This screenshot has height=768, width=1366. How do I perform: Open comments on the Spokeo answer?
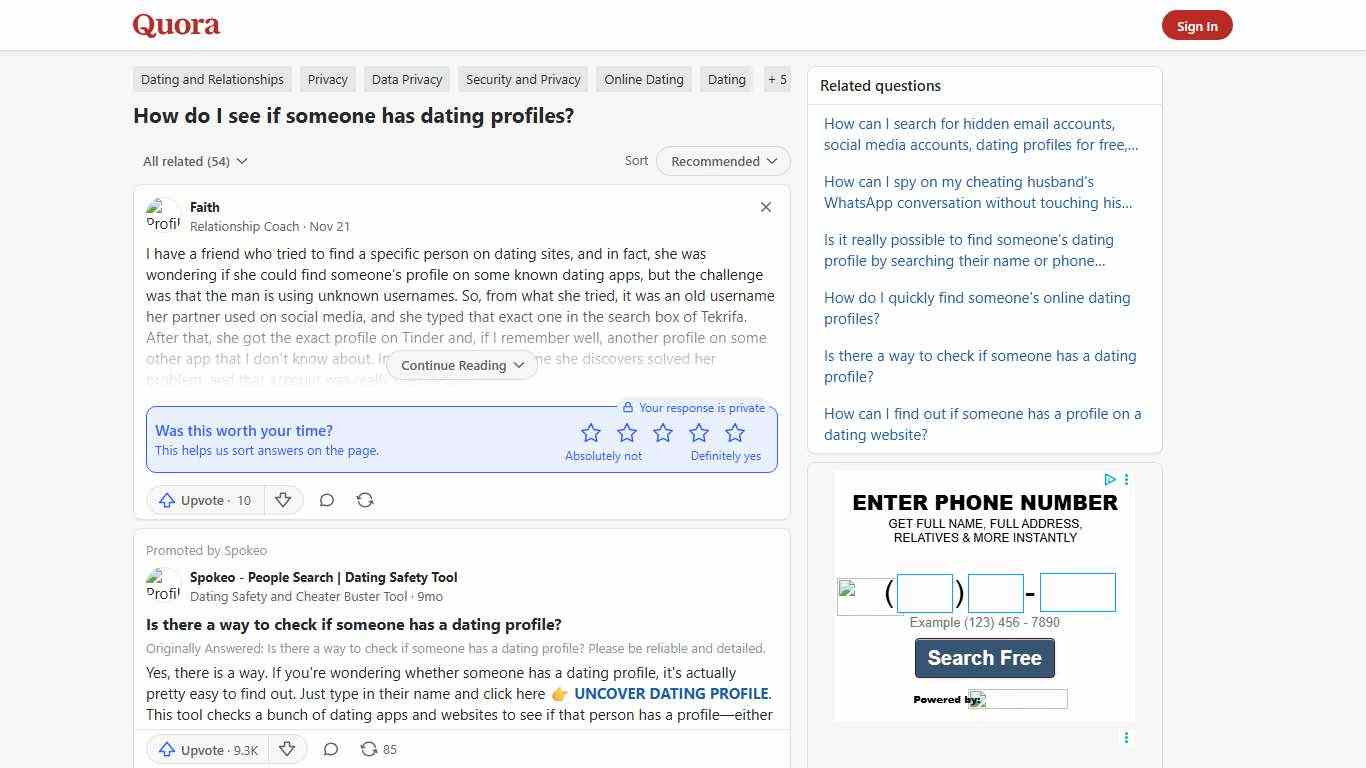point(330,749)
